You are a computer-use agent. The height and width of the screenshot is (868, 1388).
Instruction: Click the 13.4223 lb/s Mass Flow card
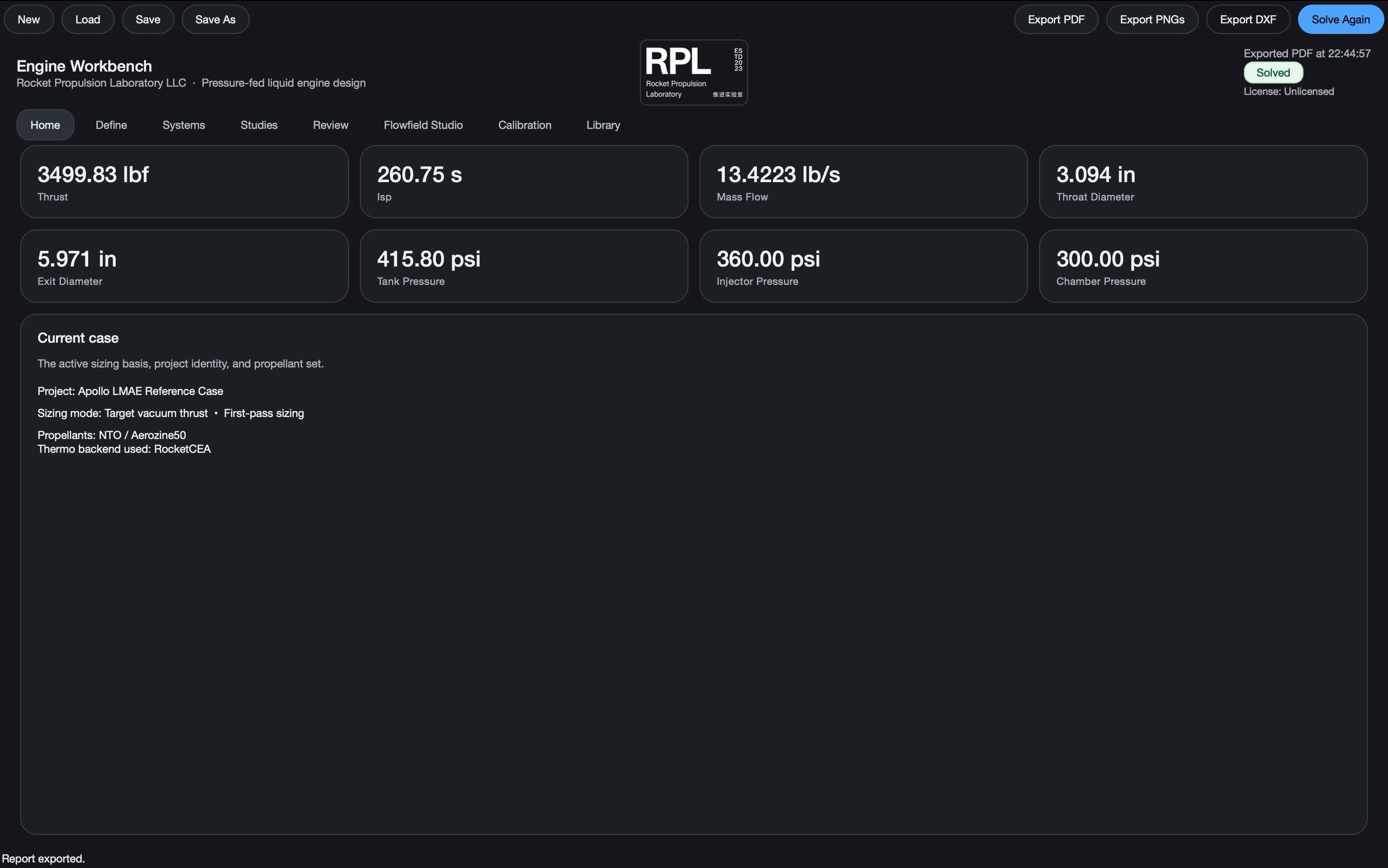pyautogui.click(x=863, y=181)
